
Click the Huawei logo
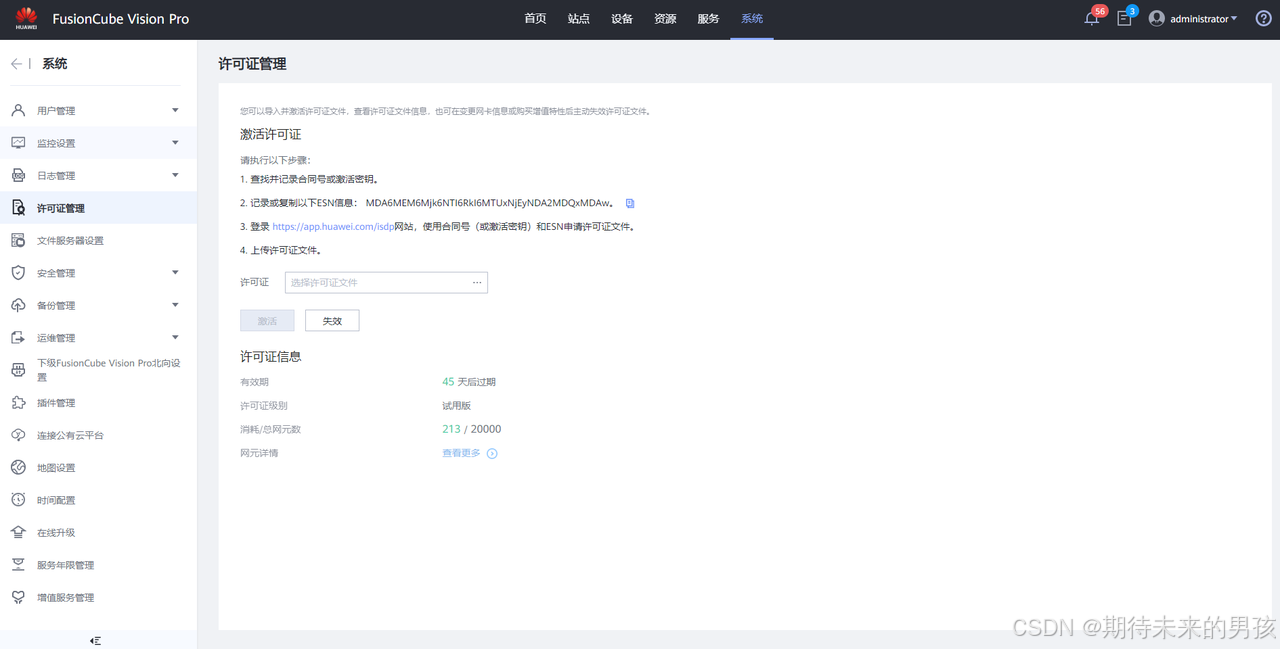point(26,17)
